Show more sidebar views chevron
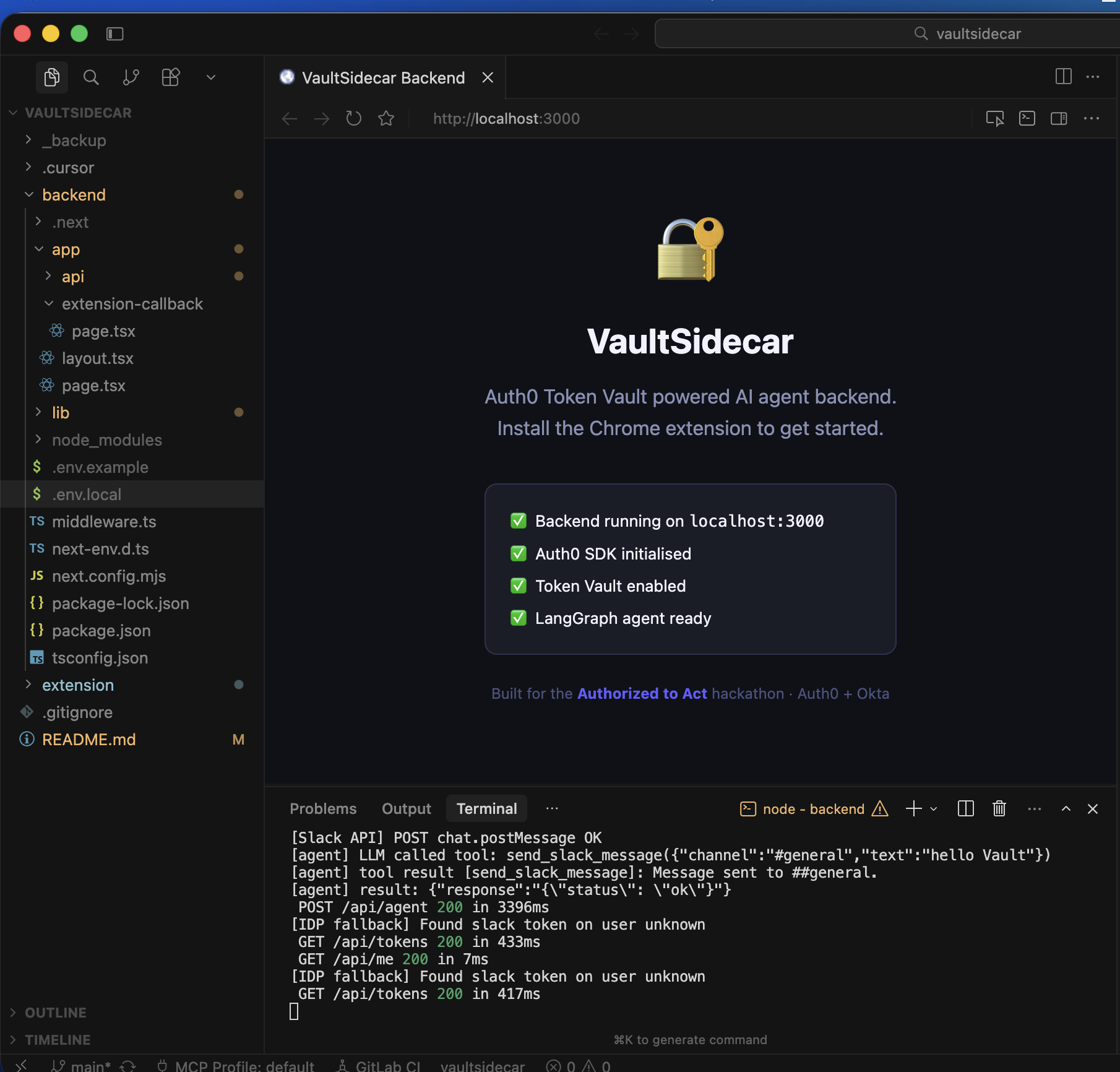 point(211,77)
